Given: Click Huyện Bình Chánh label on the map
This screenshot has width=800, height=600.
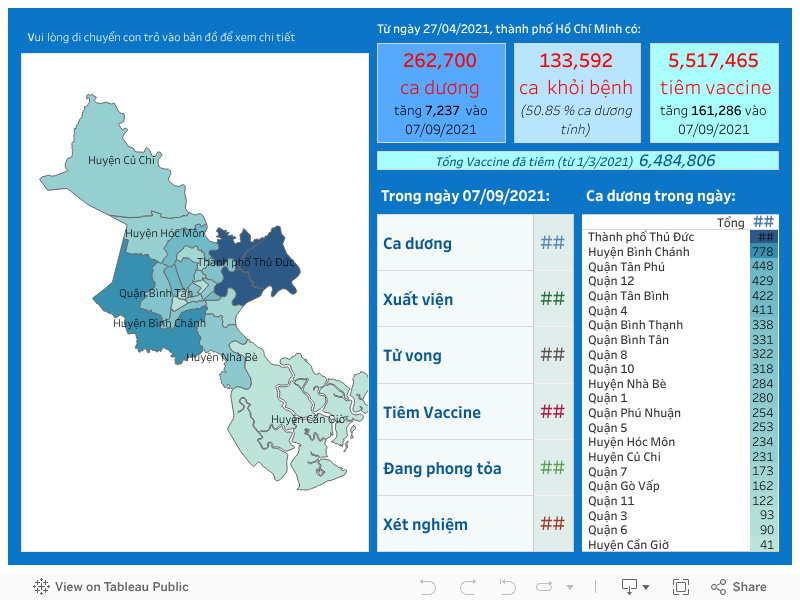Looking at the screenshot, I should pyautogui.click(x=159, y=323).
